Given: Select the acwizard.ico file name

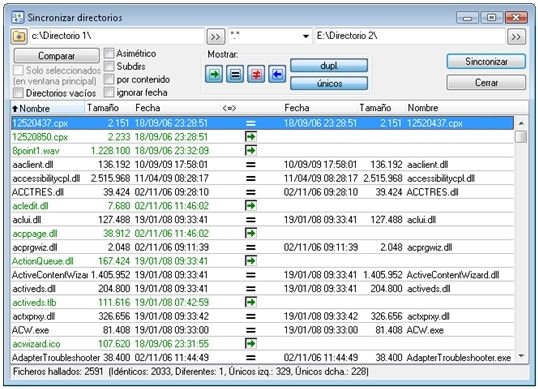Looking at the screenshot, I should click(36, 344).
